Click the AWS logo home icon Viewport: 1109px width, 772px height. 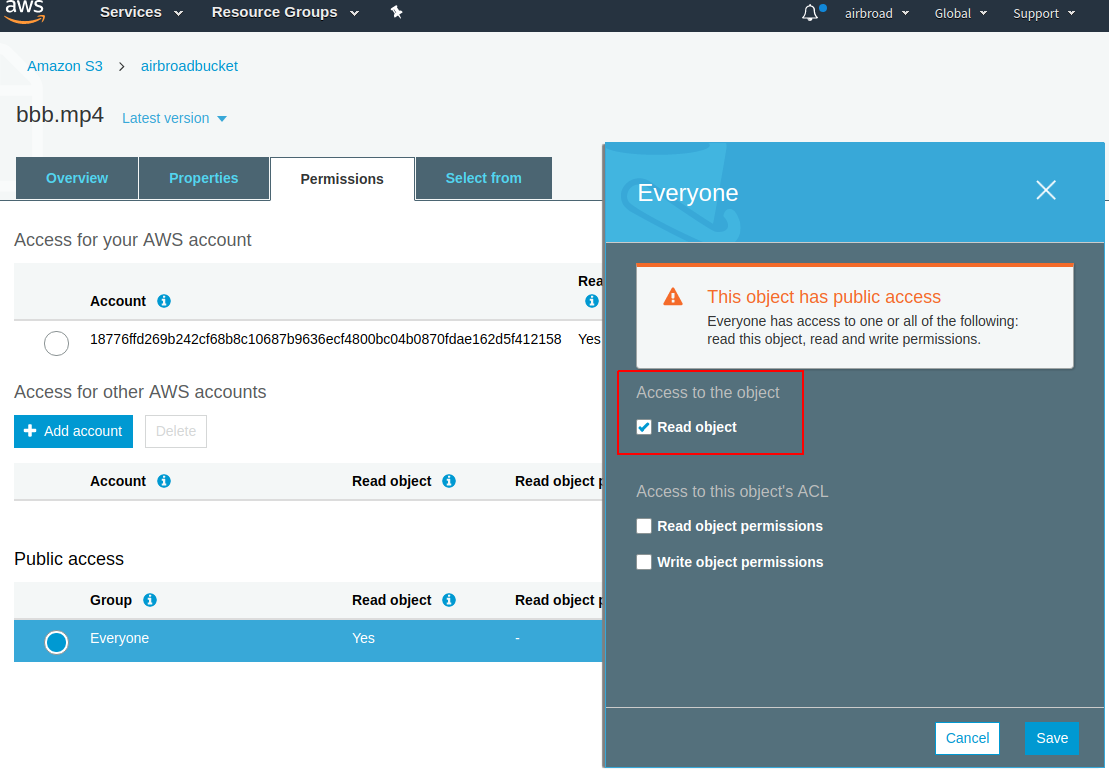pyautogui.click(x=25, y=12)
